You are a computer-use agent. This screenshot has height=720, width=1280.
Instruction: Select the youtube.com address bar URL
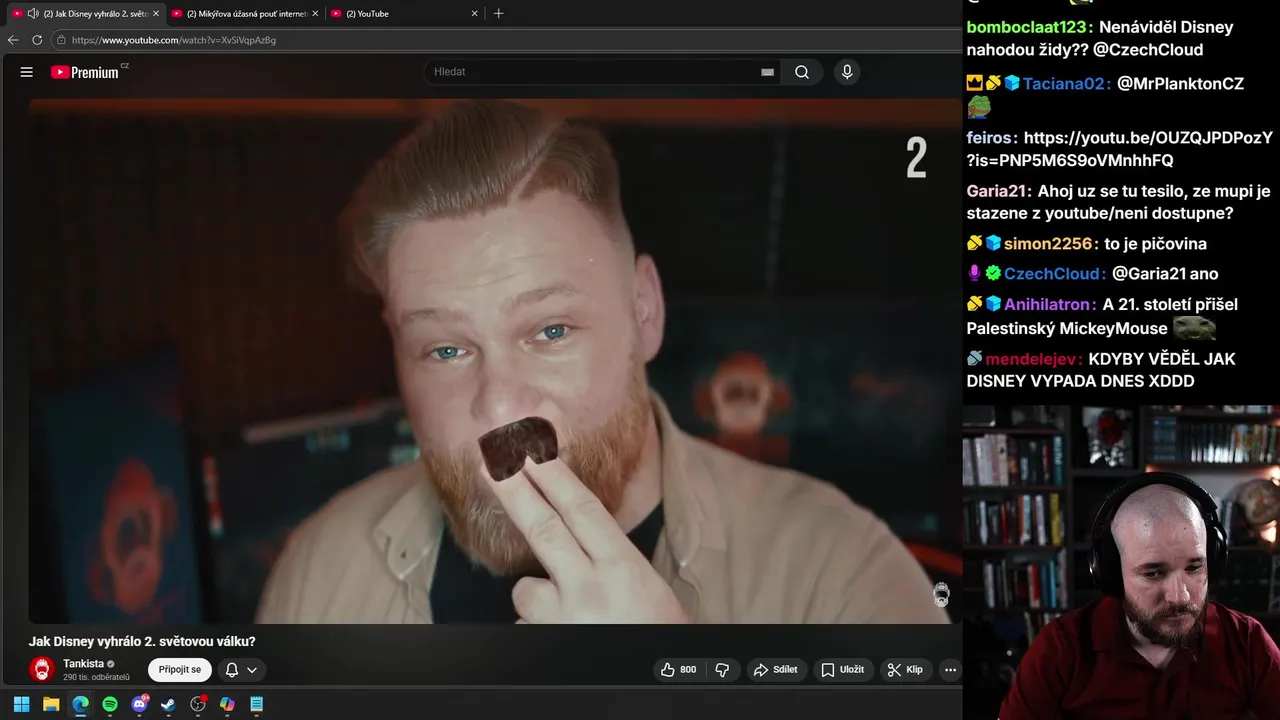(x=174, y=40)
